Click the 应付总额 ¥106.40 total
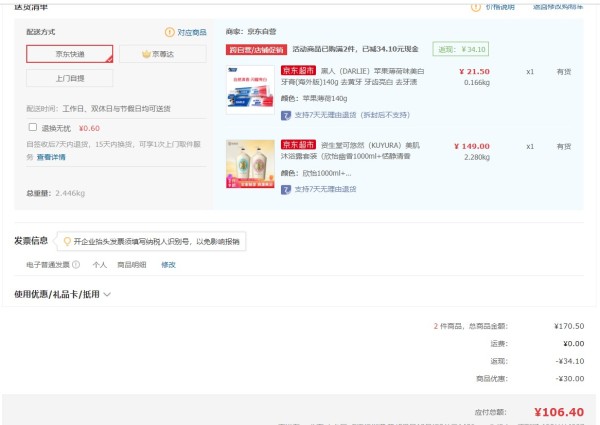 point(559,412)
